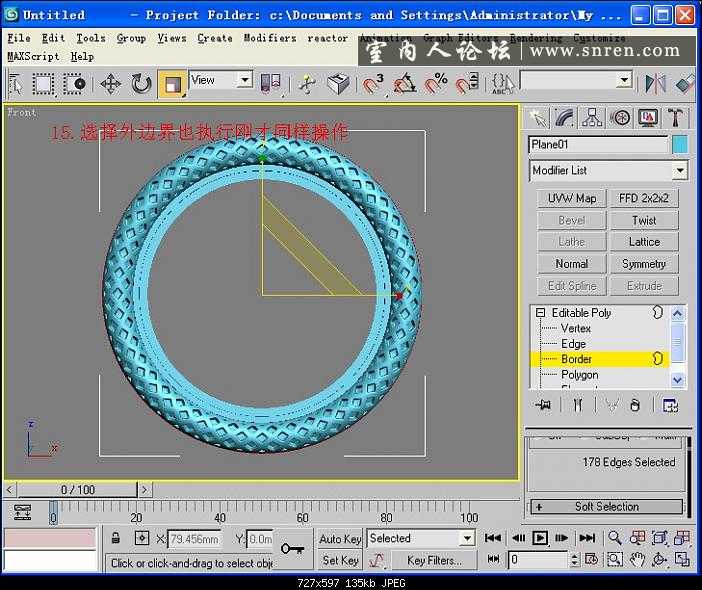This screenshot has height=590, width=702.
Task: Switch to the Motion panel tab
Action: coord(621,118)
